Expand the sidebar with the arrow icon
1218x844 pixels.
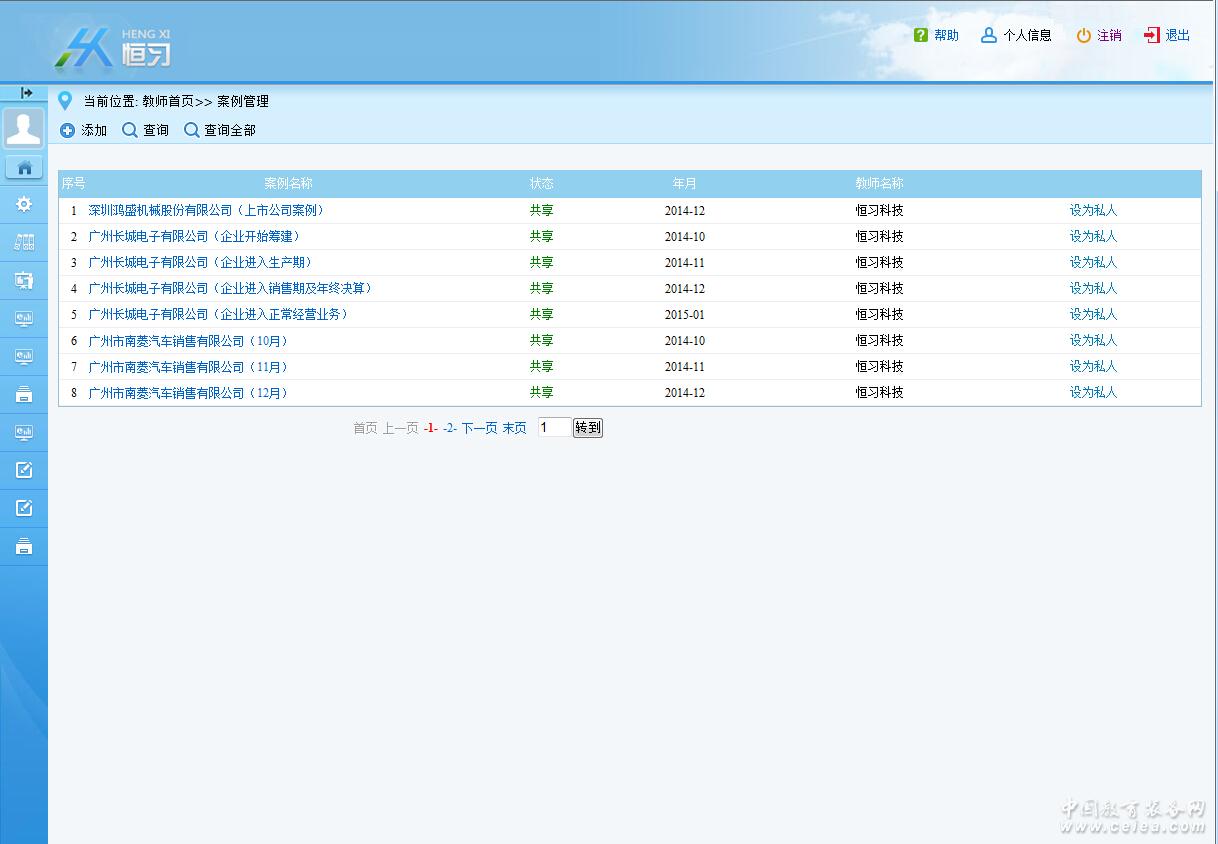click(26, 93)
